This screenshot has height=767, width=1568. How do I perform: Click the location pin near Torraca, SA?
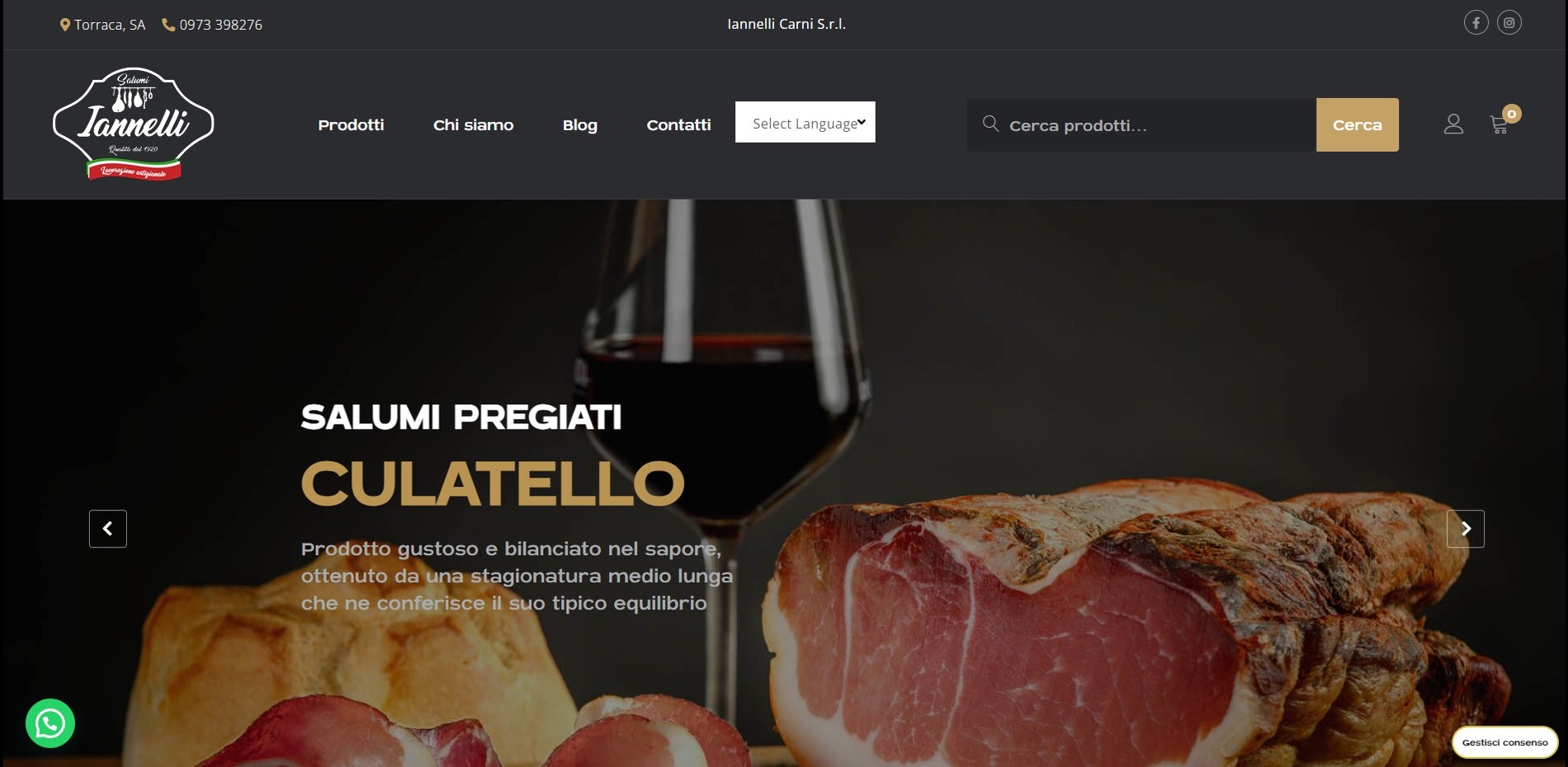click(65, 25)
